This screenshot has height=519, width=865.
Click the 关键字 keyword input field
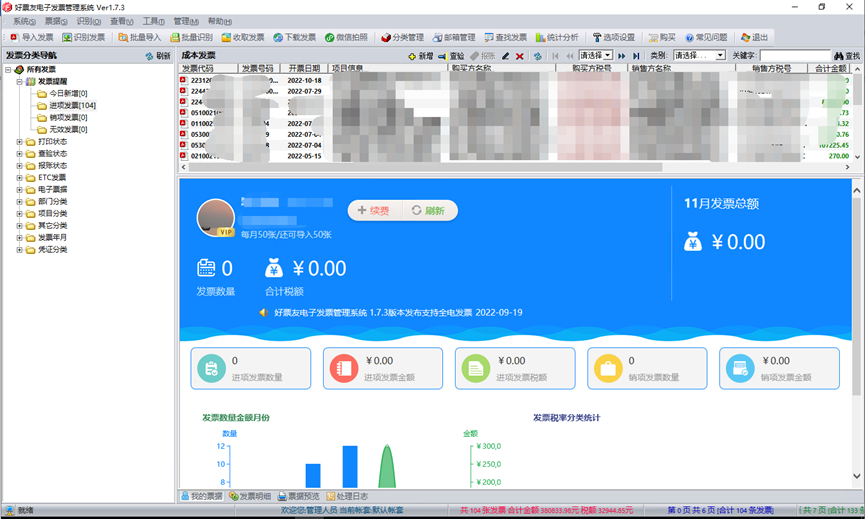pyautogui.click(x=795, y=55)
